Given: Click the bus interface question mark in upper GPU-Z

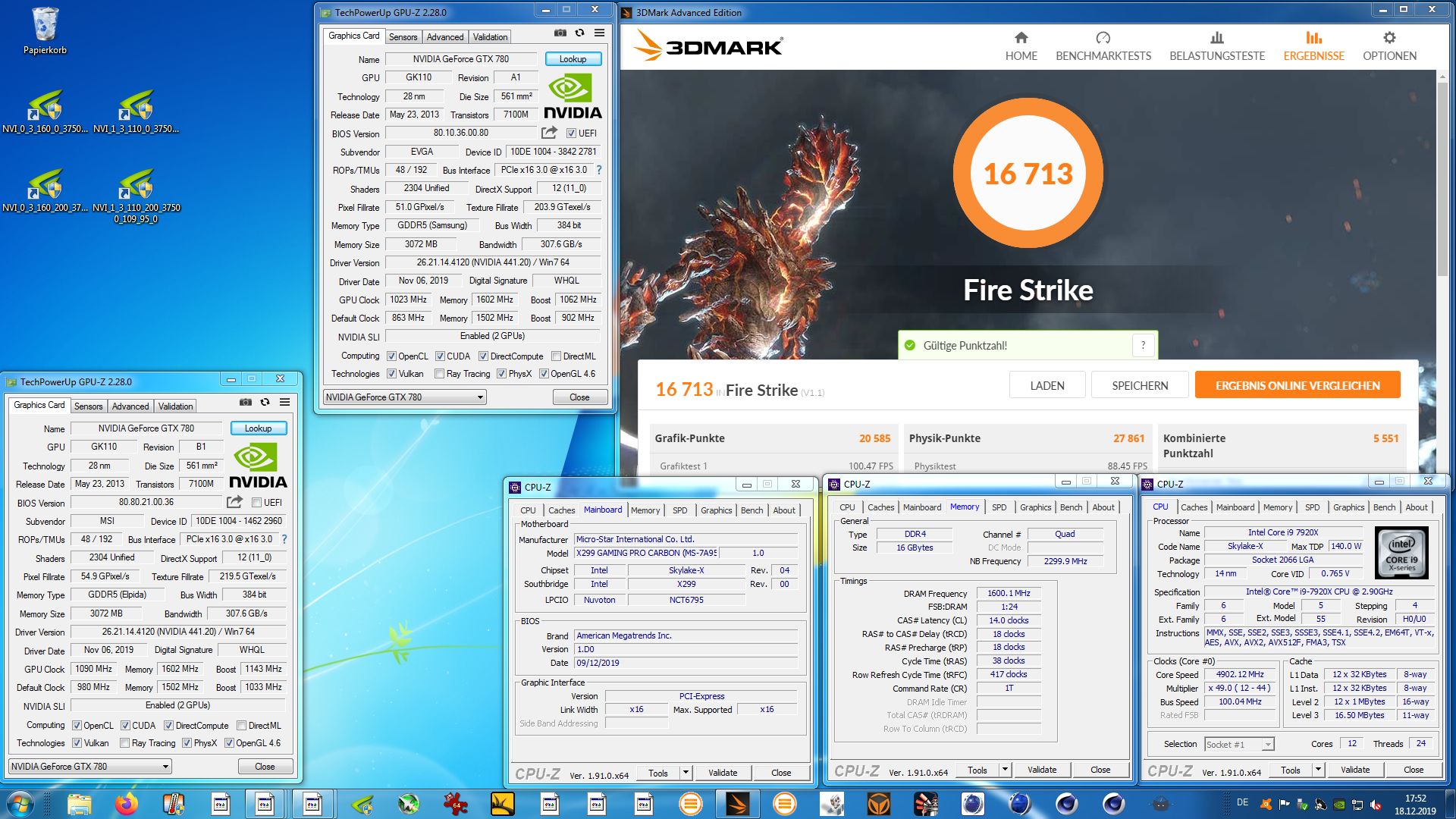Looking at the screenshot, I should [x=599, y=170].
